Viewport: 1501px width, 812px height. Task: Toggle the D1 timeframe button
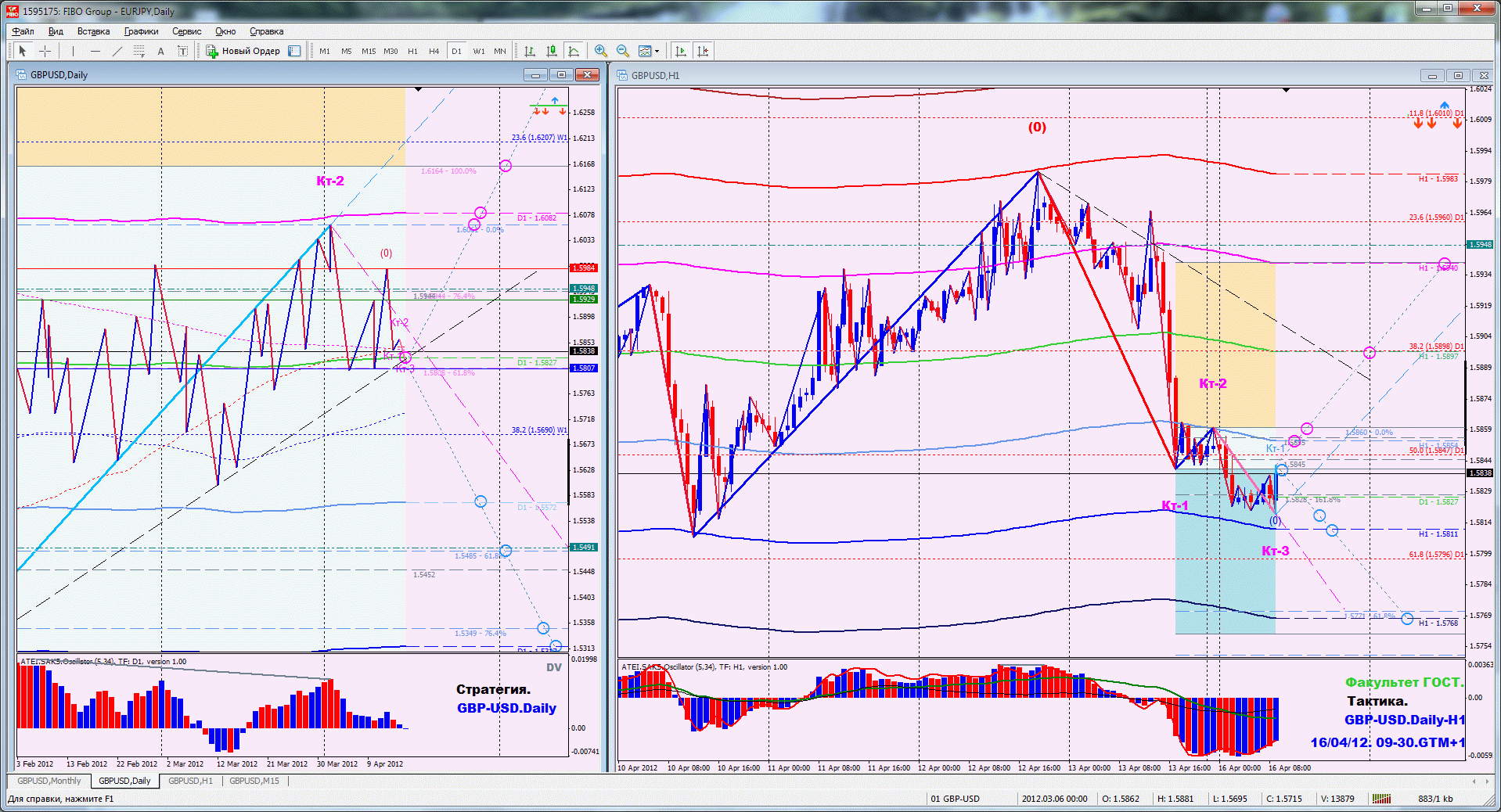pos(456,51)
